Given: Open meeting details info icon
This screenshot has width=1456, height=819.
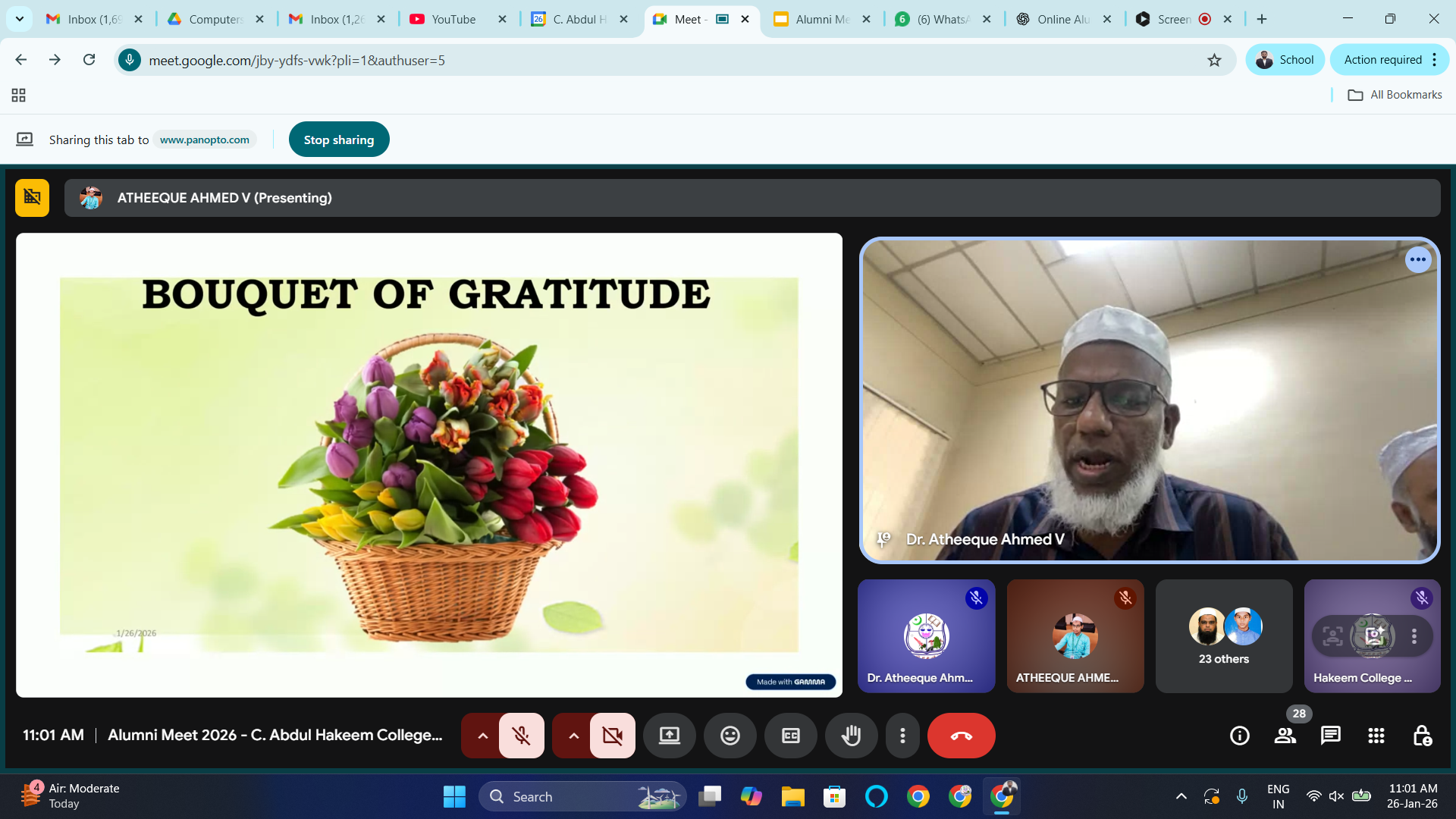Looking at the screenshot, I should (1239, 736).
